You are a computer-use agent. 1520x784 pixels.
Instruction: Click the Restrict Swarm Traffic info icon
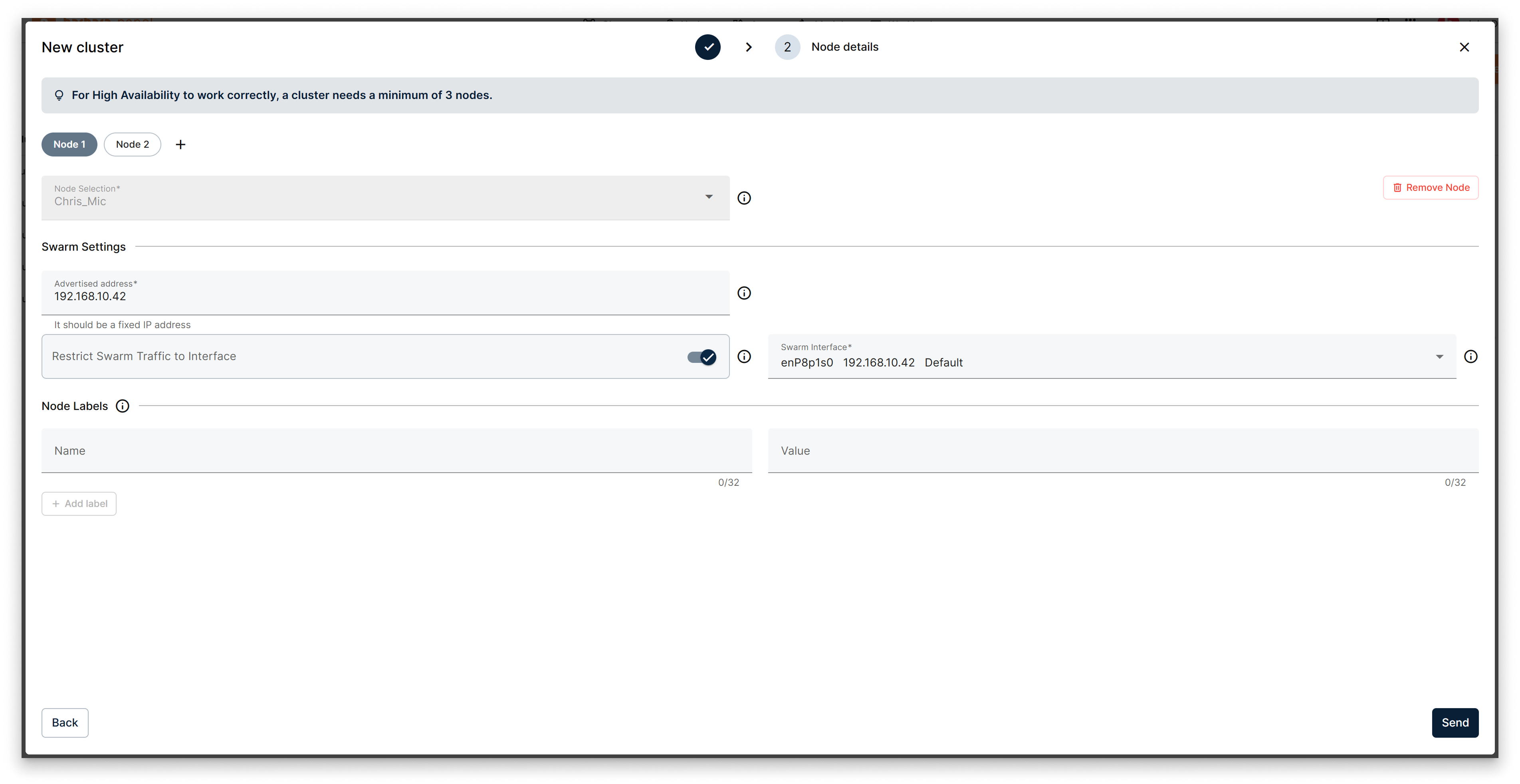click(744, 356)
